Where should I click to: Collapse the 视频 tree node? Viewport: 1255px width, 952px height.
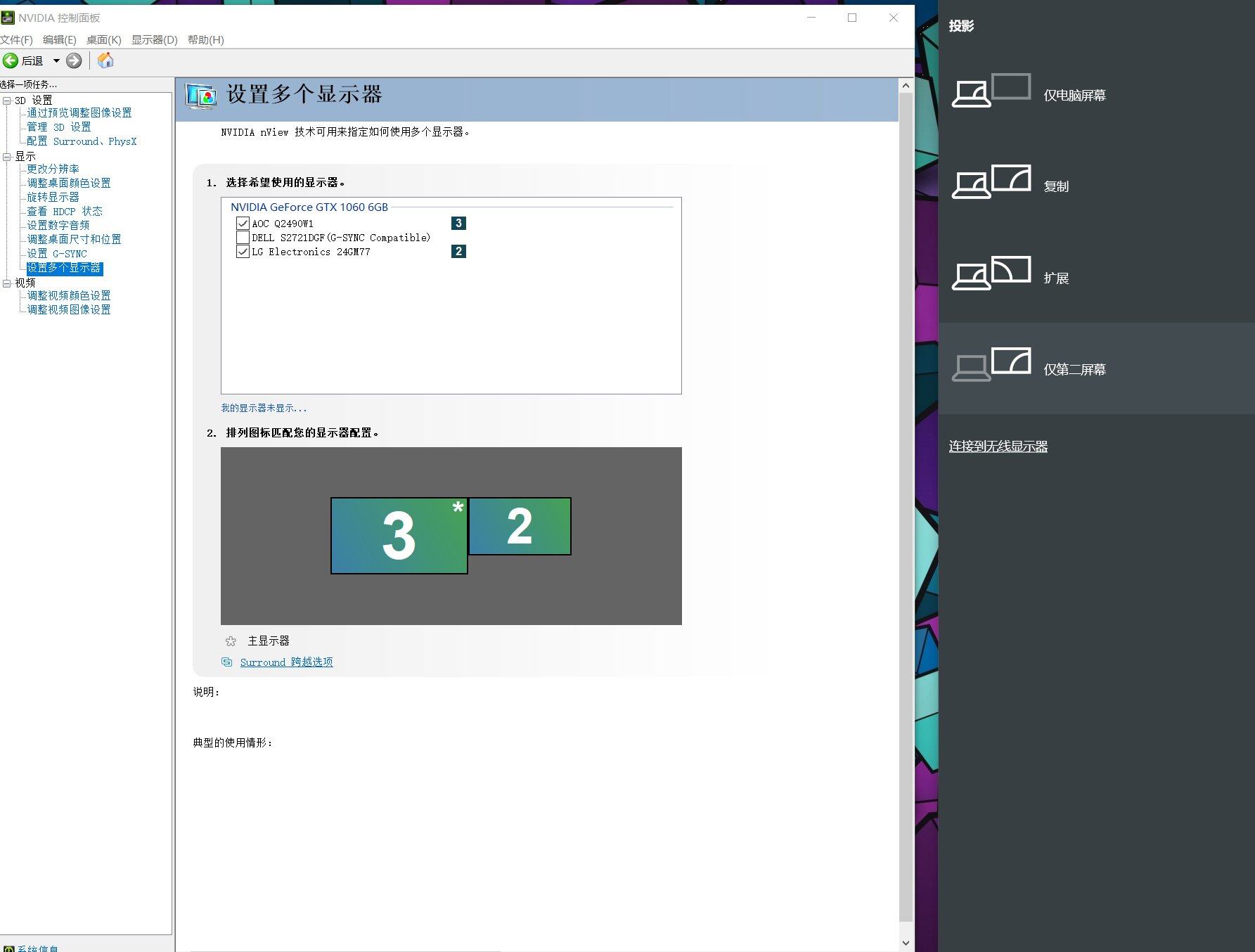[x=7, y=283]
